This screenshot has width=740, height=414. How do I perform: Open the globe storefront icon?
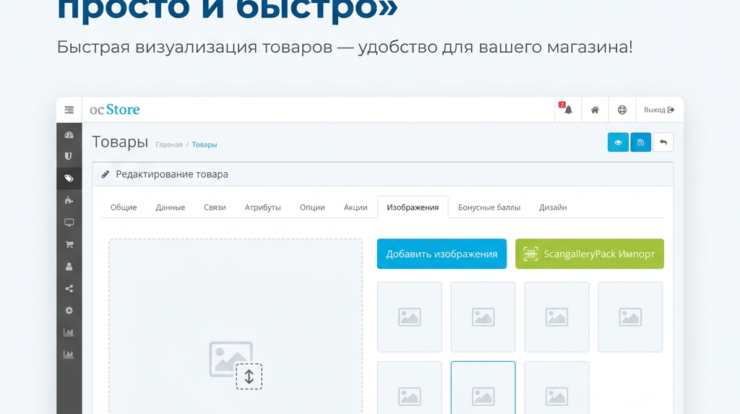click(622, 110)
